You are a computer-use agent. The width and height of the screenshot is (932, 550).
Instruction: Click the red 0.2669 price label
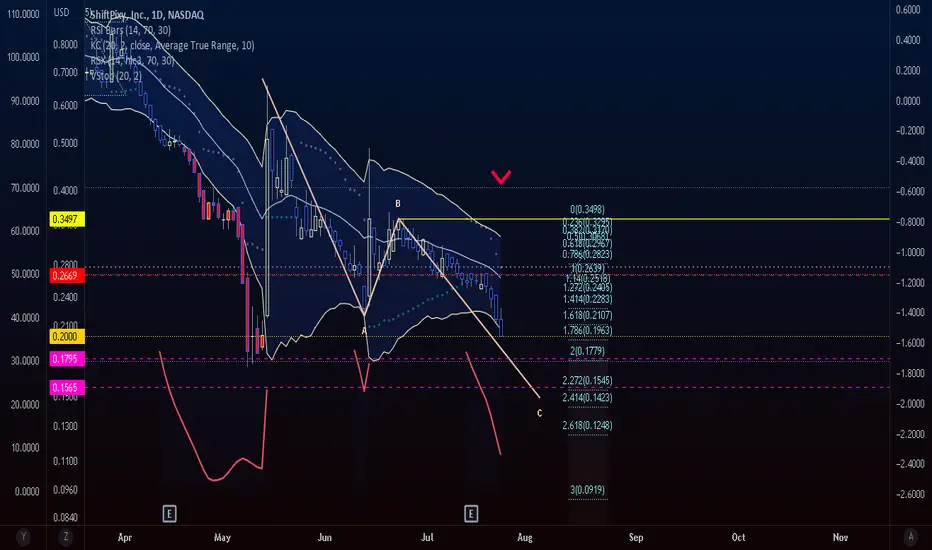click(65, 275)
